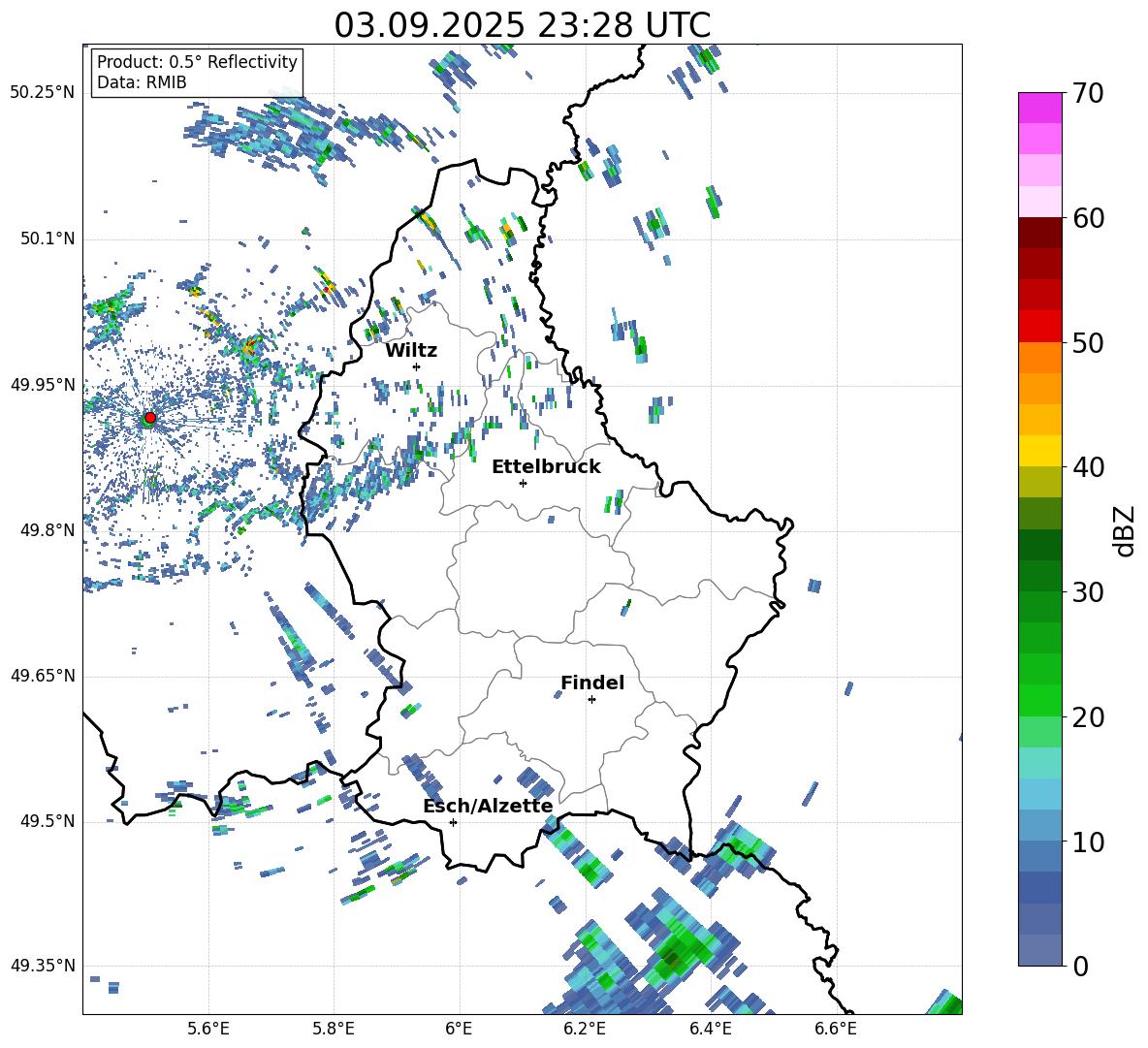Click the Wiltz city label
The width and height of the screenshot is (1148, 1048).
click(411, 351)
